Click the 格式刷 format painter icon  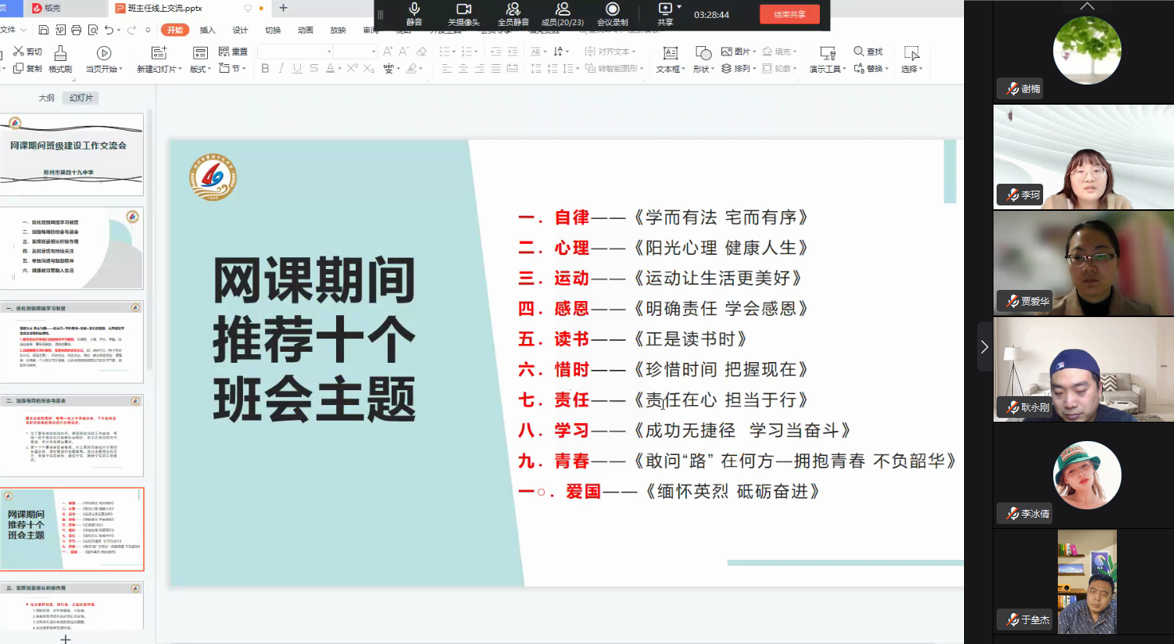pos(60,58)
